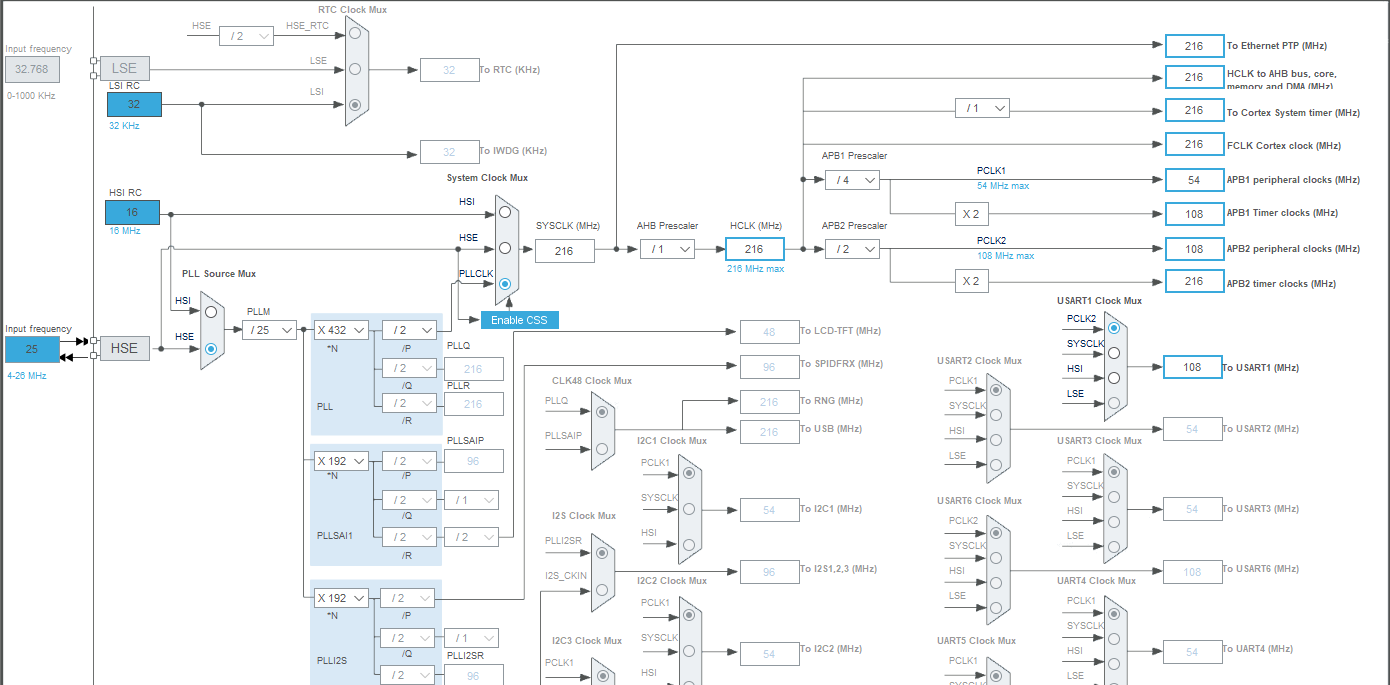Image resolution: width=1390 pixels, height=685 pixels.
Task: Select LSI as the RTC clock source
Action: pyautogui.click(x=355, y=104)
